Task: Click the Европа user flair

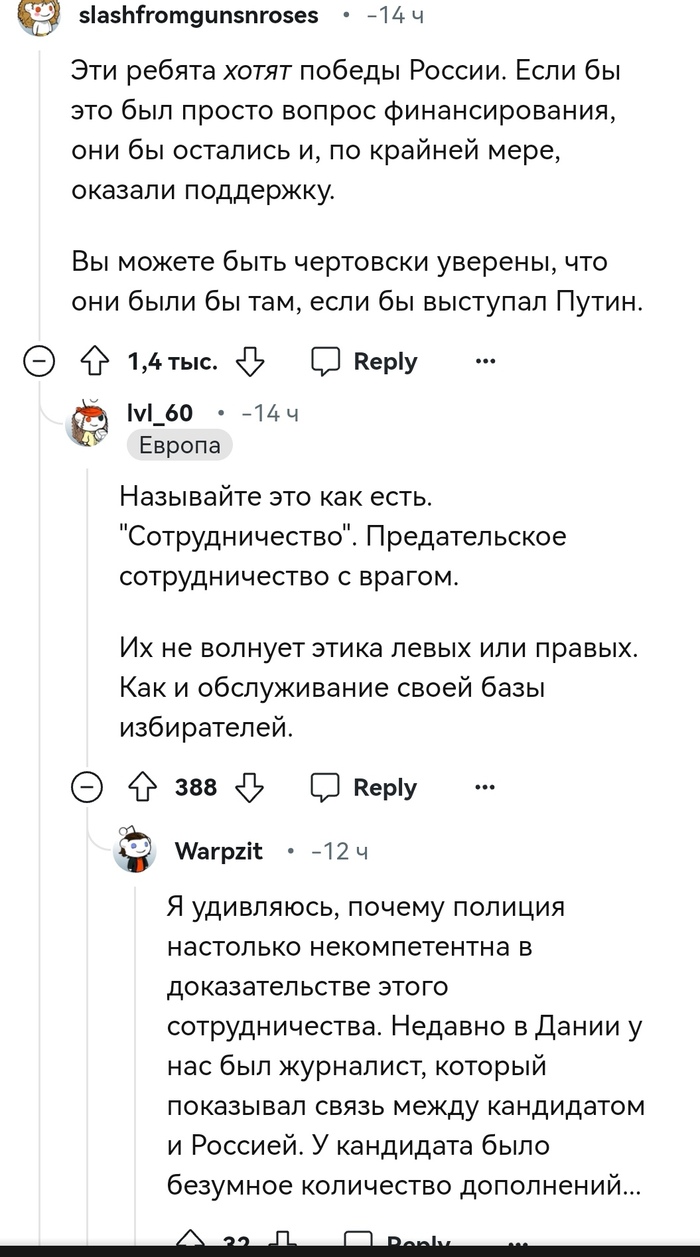Action: click(x=180, y=446)
